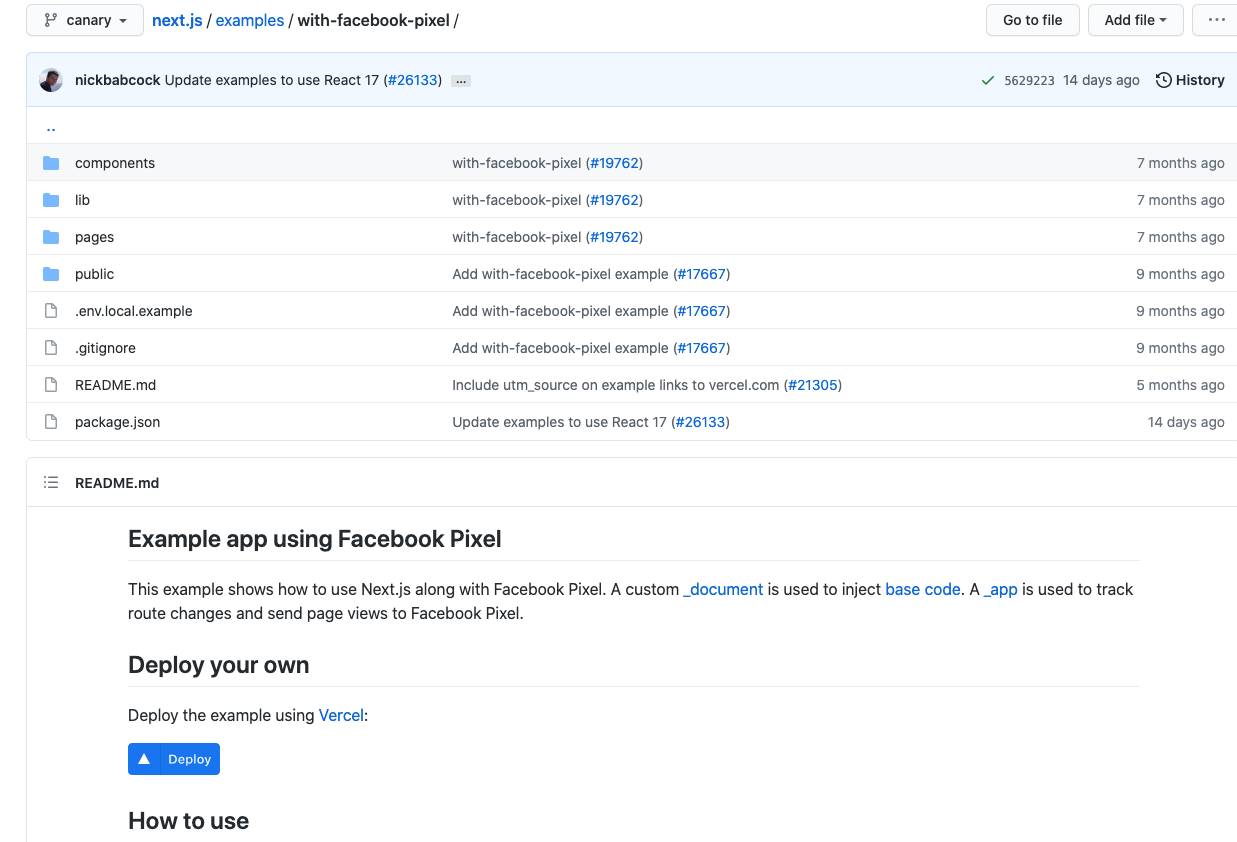
Task: Open PR #21305 in README.md row
Action: click(813, 385)
